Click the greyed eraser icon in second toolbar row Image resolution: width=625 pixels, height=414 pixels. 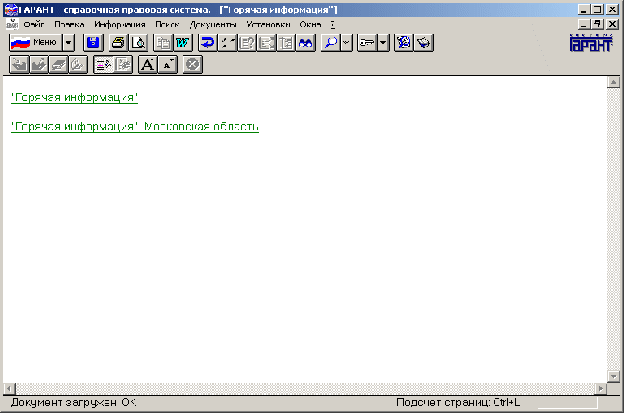[x=58, y=65]
